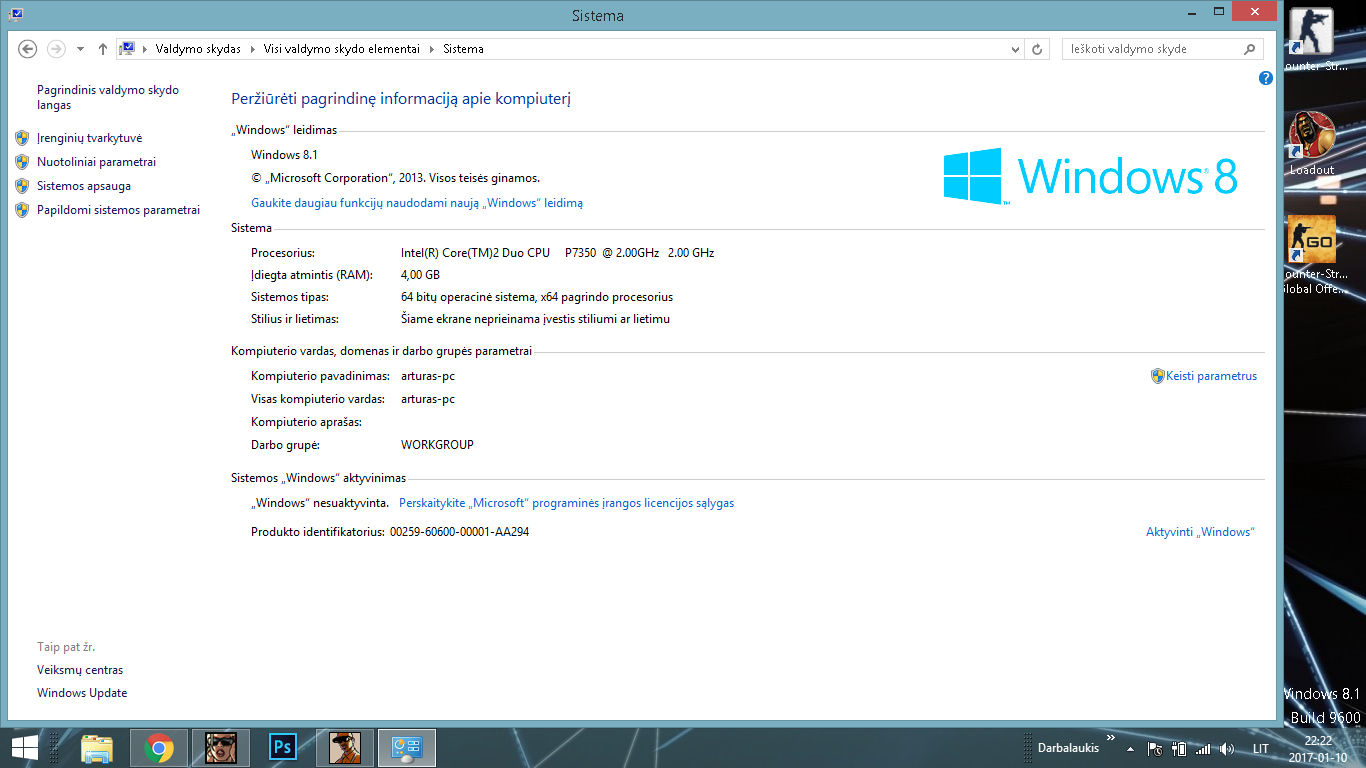
Task: Click the active Control Panel taskbar button
Action: pyautogui.click(x=407, y=748)
